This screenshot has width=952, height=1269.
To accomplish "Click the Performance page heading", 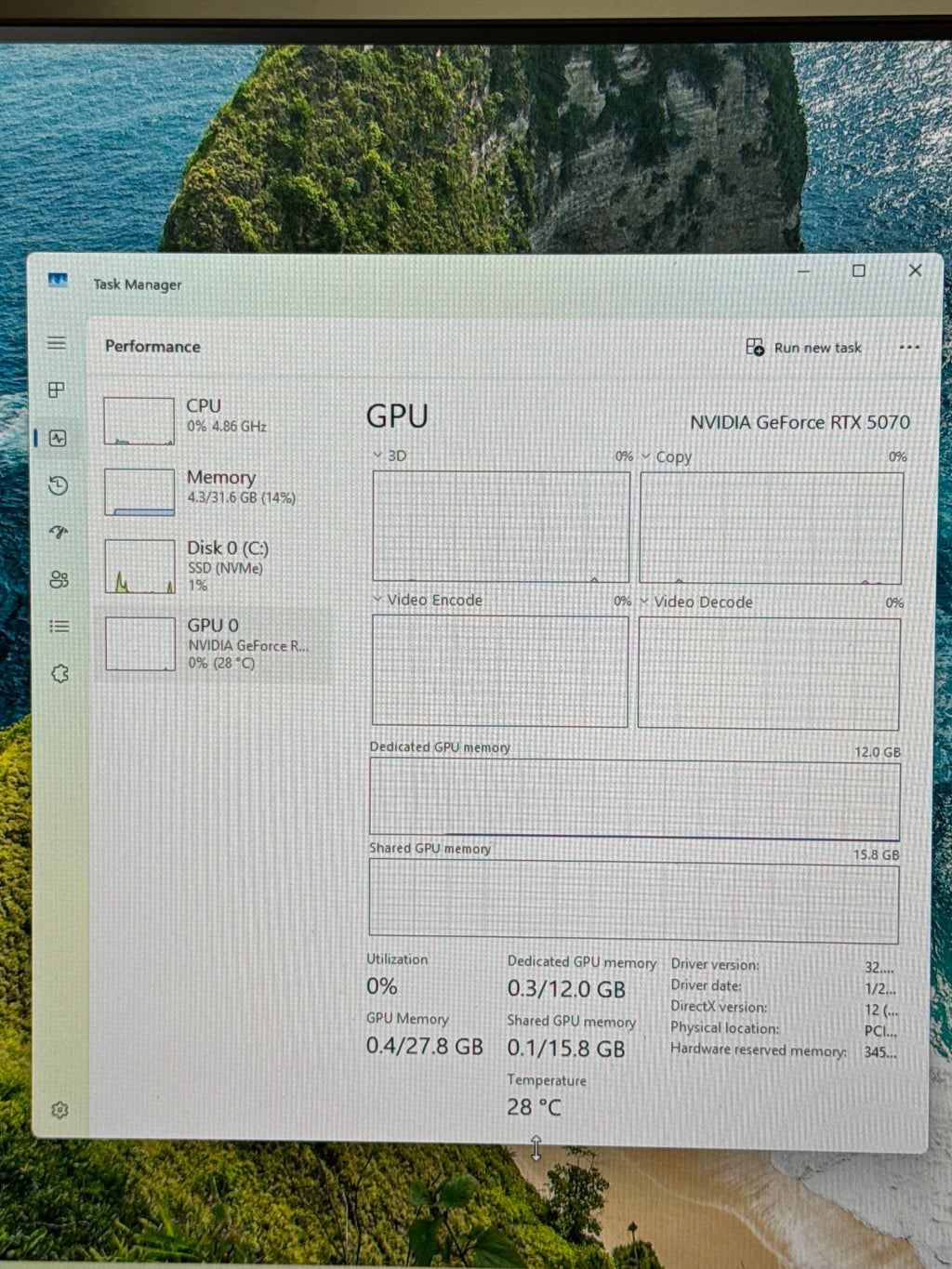I will point(152,346).
